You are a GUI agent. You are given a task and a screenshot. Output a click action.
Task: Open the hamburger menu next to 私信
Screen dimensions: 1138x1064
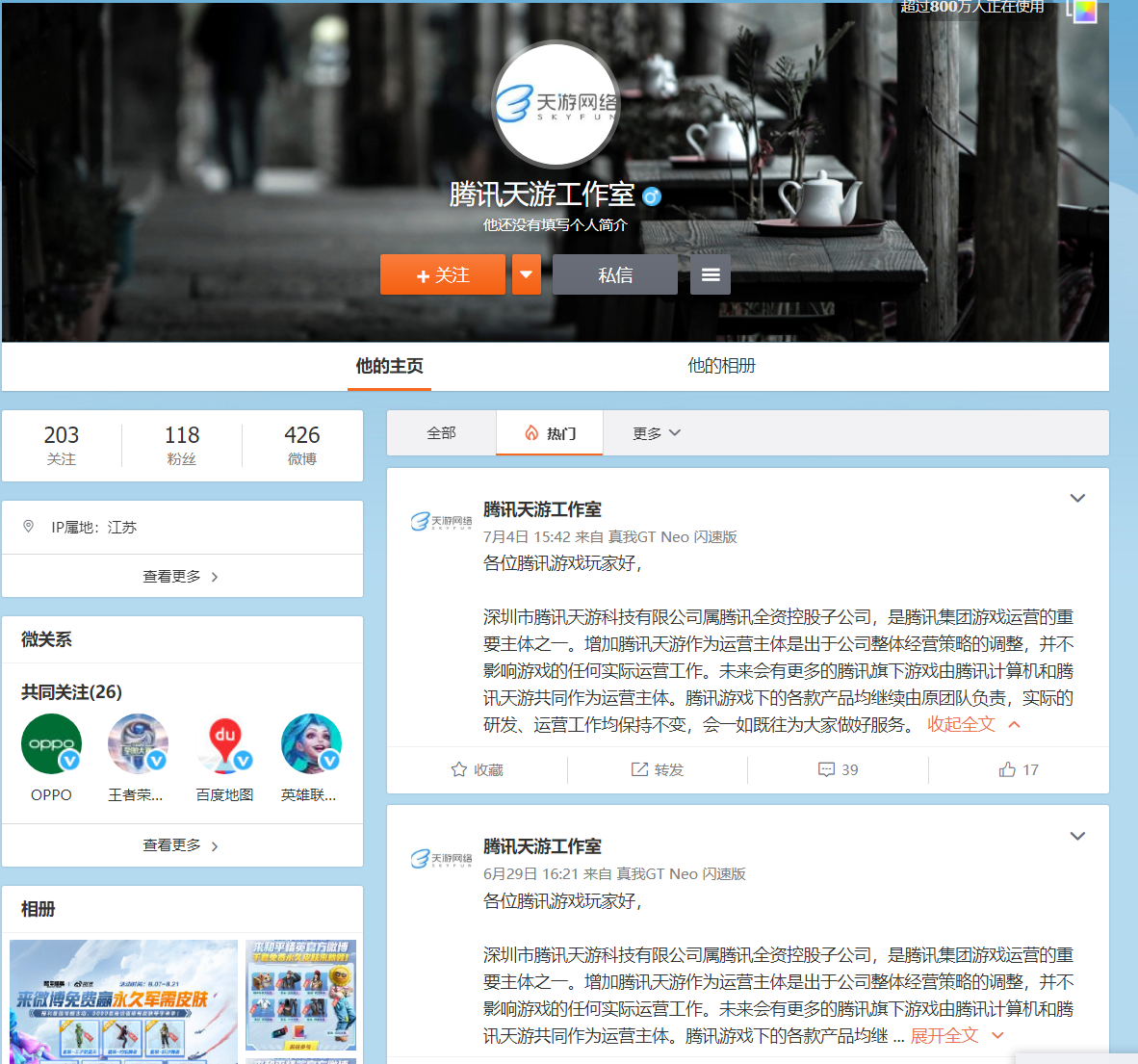click(710, 274)
